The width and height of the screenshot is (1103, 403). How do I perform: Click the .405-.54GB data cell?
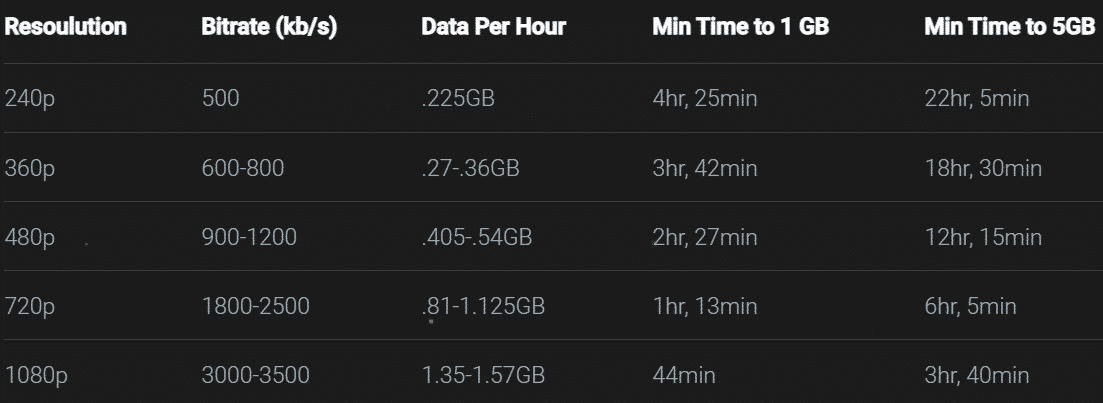[x=477, y=237]
